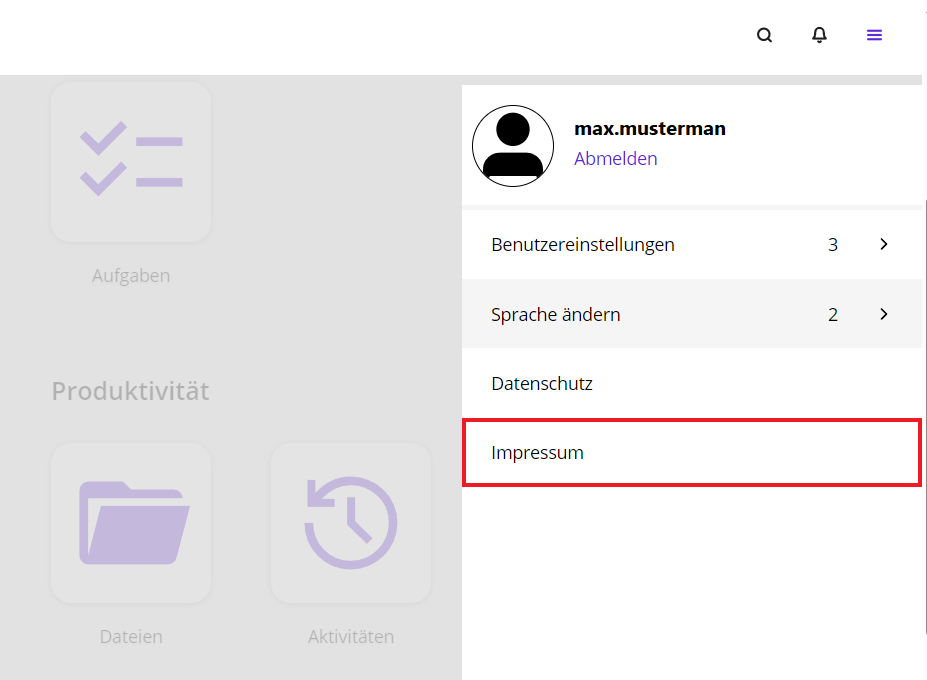Click the badge showing 3 beside Benutzereinstellungen
The height and width of the screenshot is (680, 927).
pyautogui.click(x=833, y=244)
